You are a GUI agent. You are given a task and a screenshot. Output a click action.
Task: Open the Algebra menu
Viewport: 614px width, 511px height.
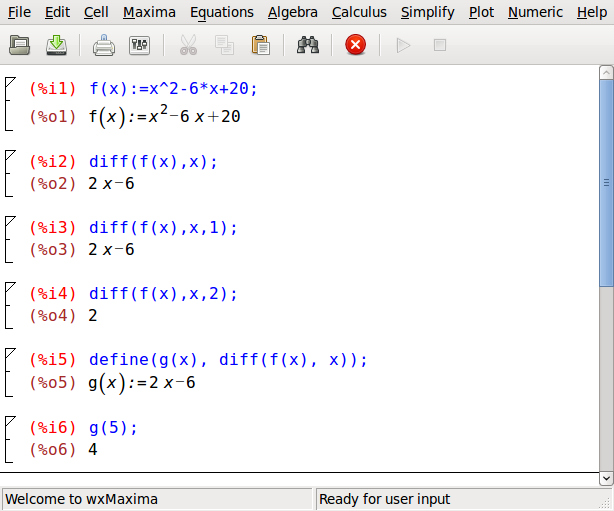tap(293, 12)
